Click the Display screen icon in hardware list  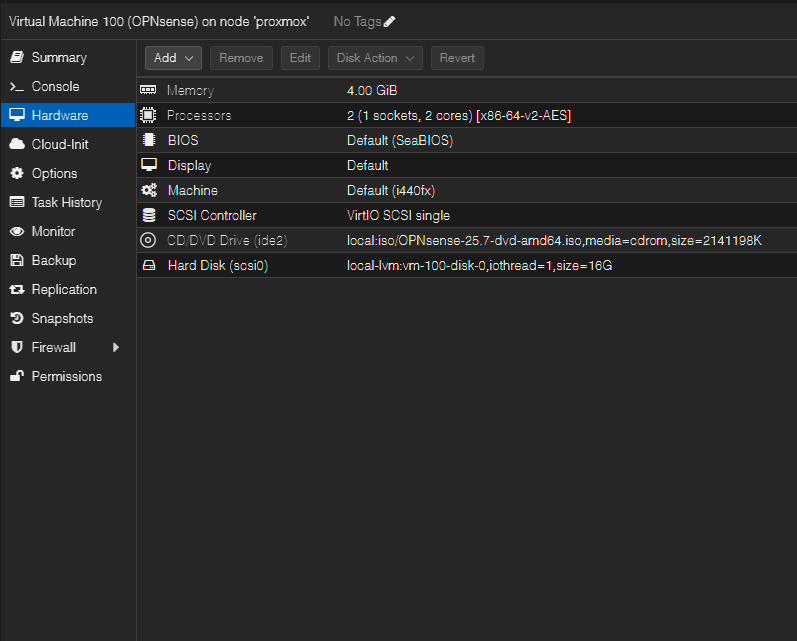click(x=149, y=165)
